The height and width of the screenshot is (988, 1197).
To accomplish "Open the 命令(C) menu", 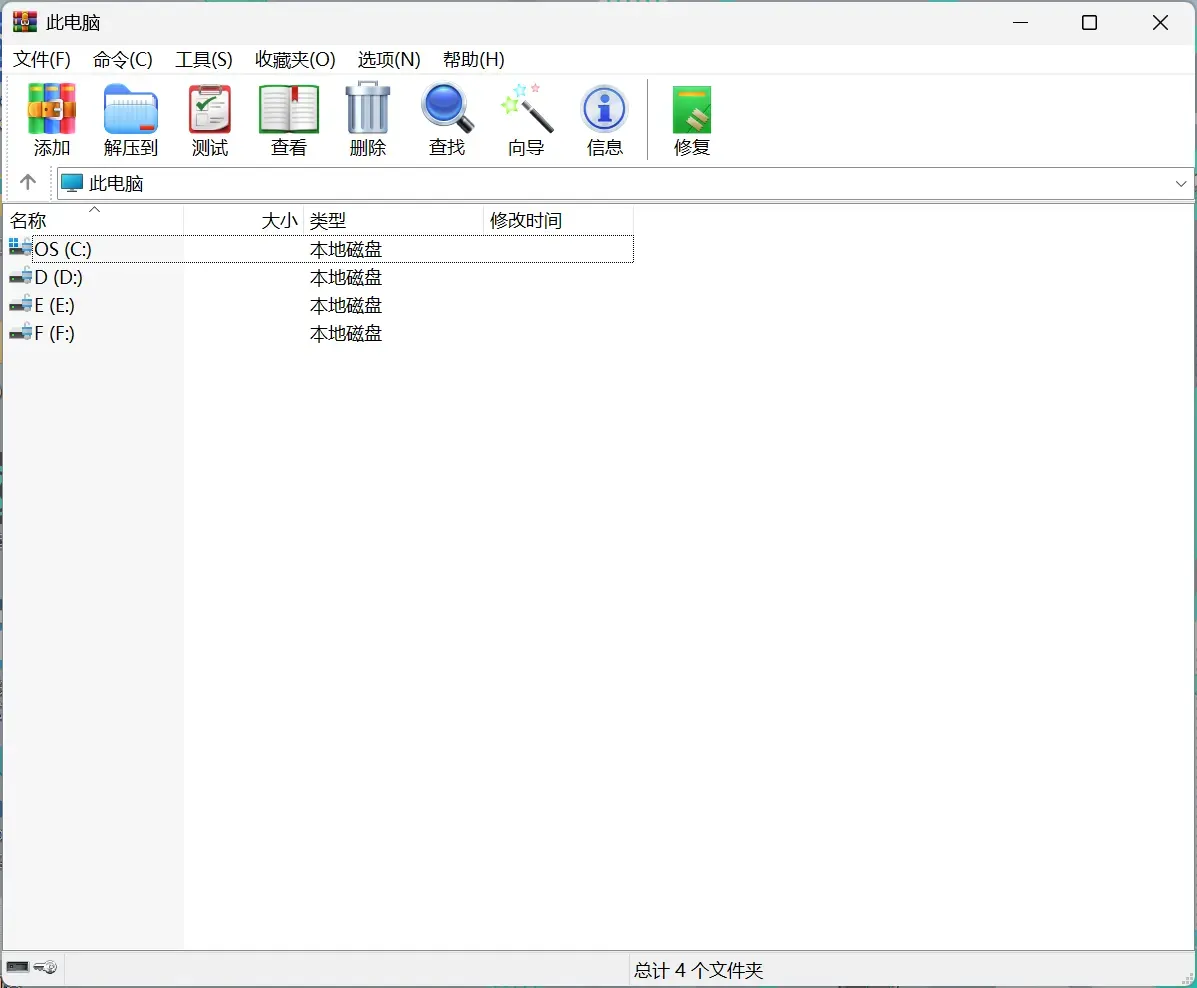I will pyautogui.click(x=123, y=60).
